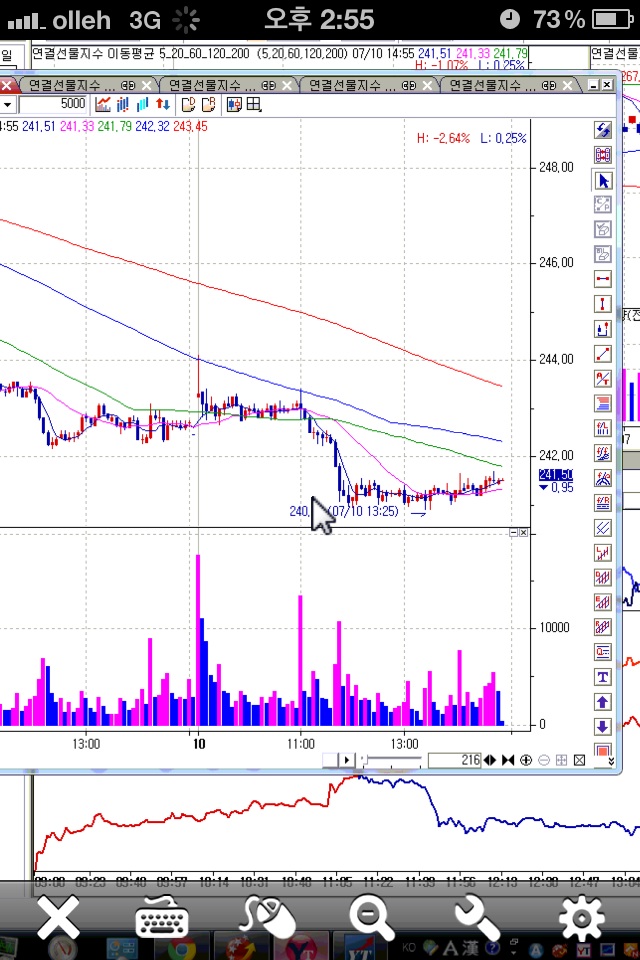Click the 216 bar count input field
Image resolution: width=640 pixels, height=960 pixels.
(455, 761)
